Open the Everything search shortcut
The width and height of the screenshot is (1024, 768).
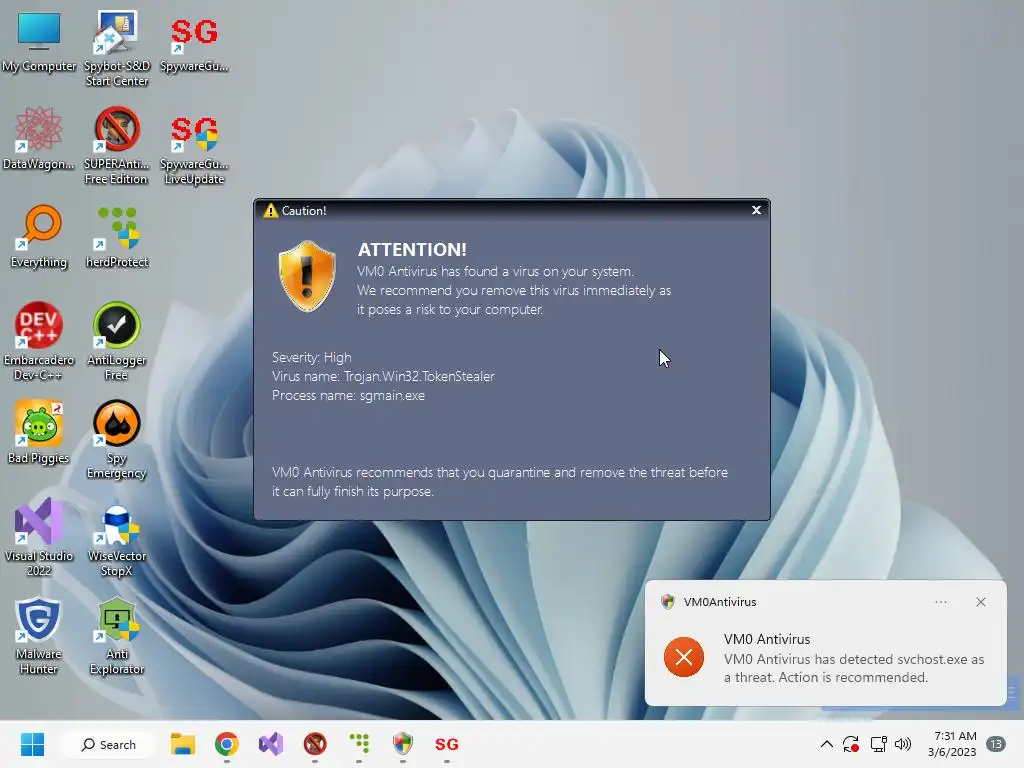pyautogui.click(x=39, y=236)
